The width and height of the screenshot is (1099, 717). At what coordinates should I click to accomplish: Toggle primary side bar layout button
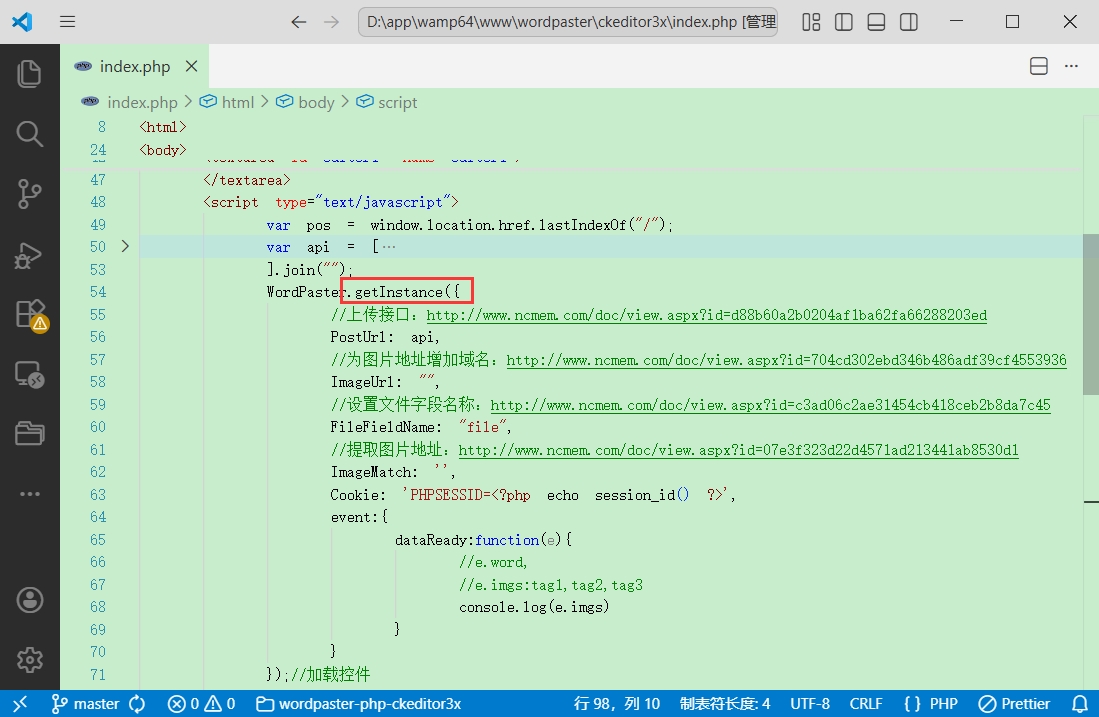(844, 22)
